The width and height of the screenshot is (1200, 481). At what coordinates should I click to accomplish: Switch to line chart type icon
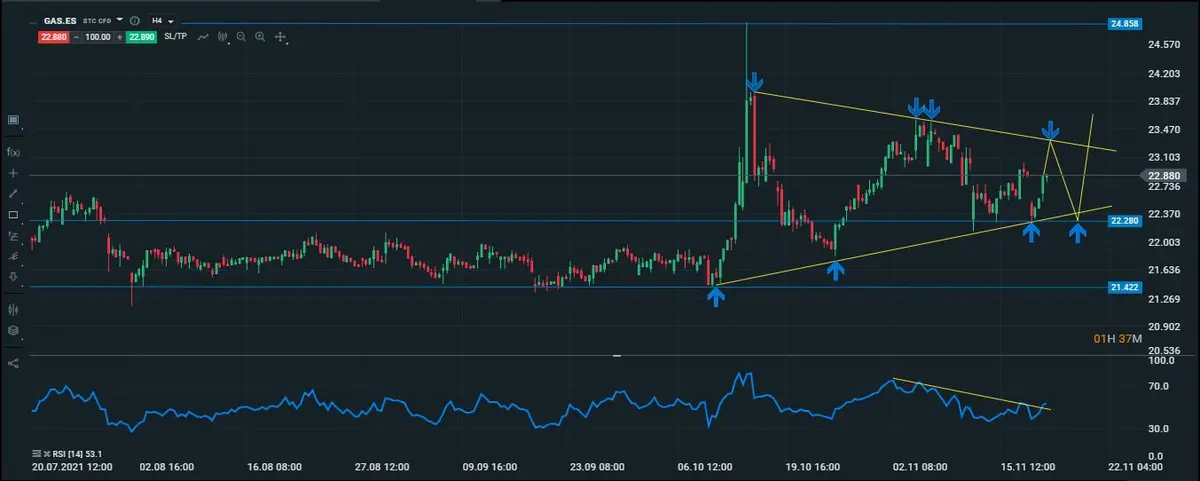tap(203, 37)
